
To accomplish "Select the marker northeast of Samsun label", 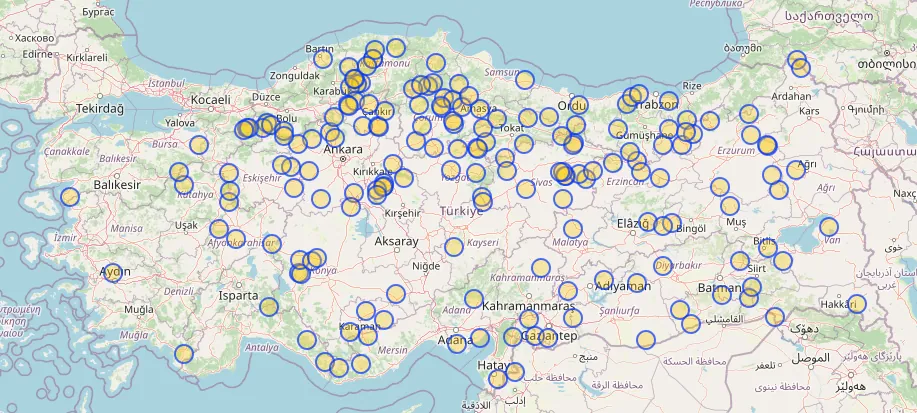I will [x=524, y=80].
